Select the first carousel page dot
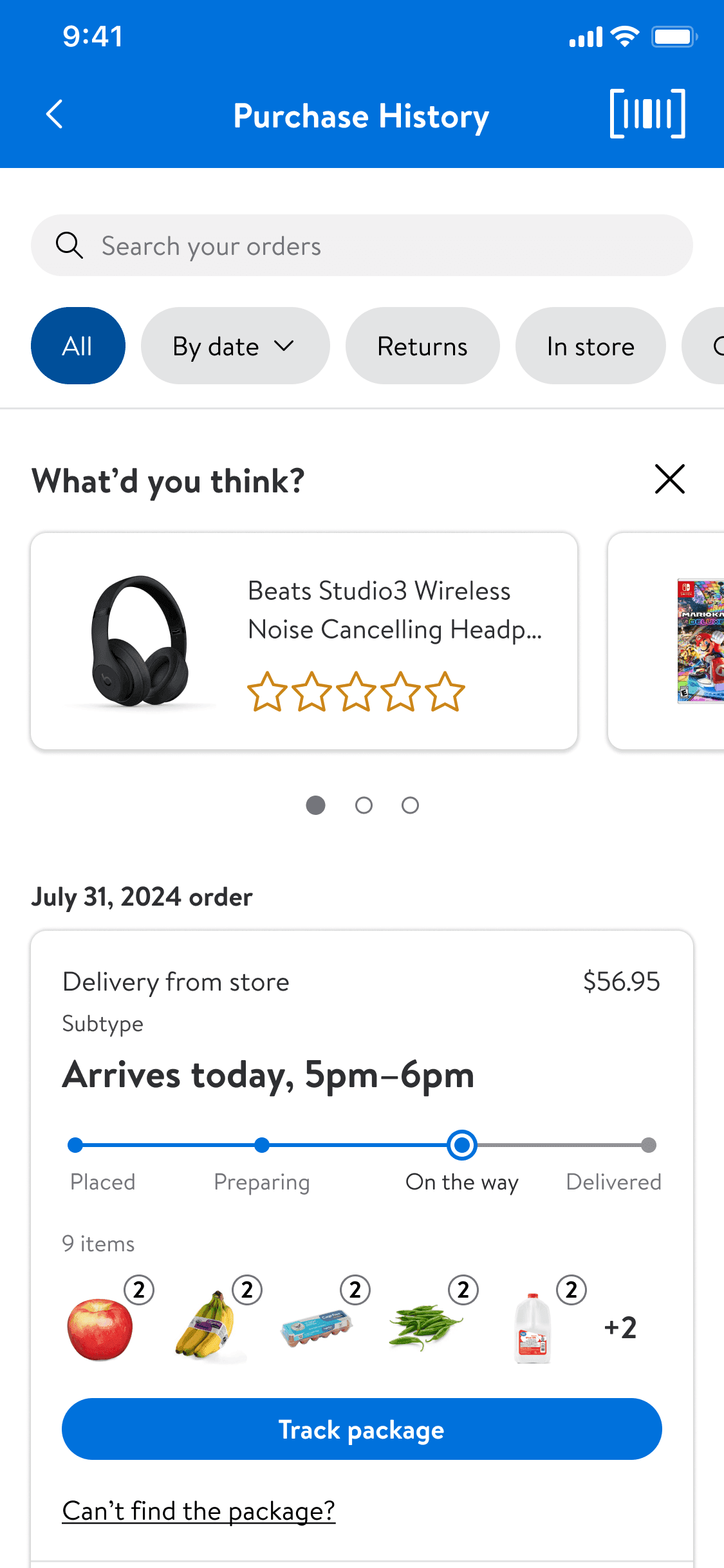 315,805
